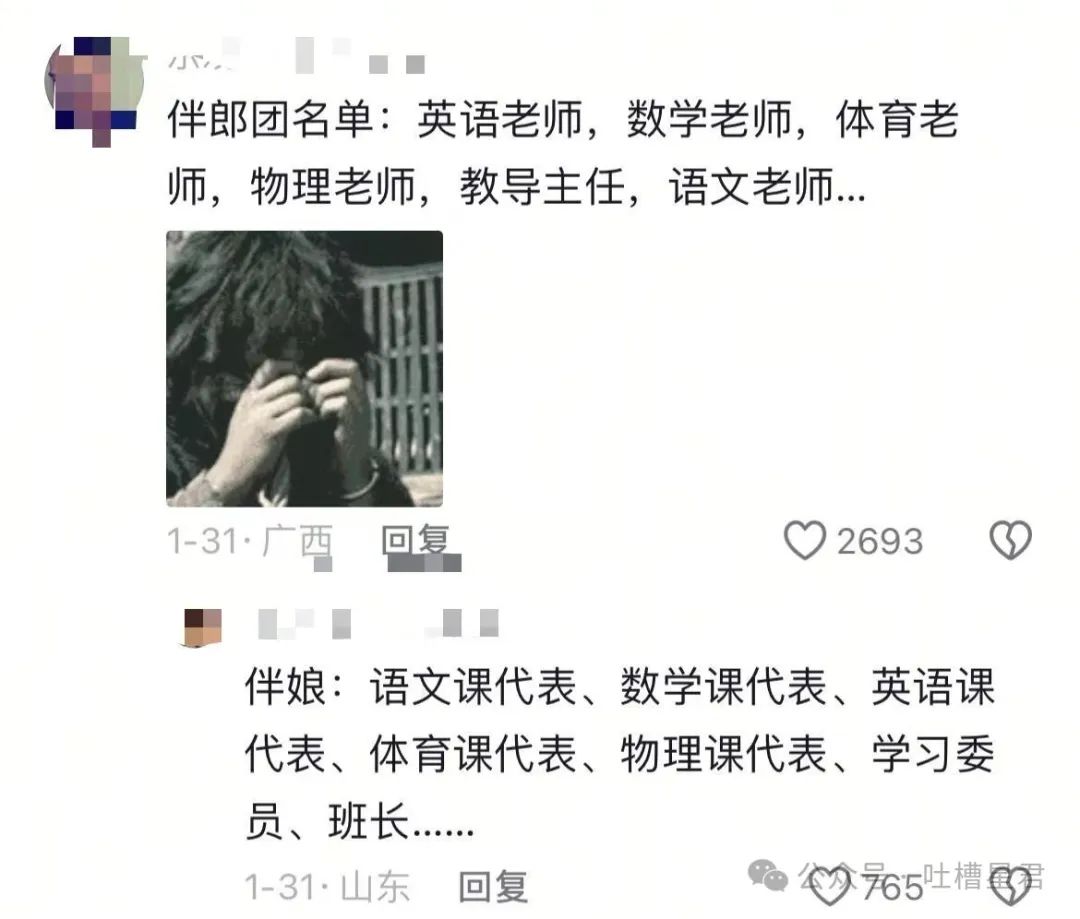Tap the 2693 like count
This screenshot has height=919, width=1080.
880,541
